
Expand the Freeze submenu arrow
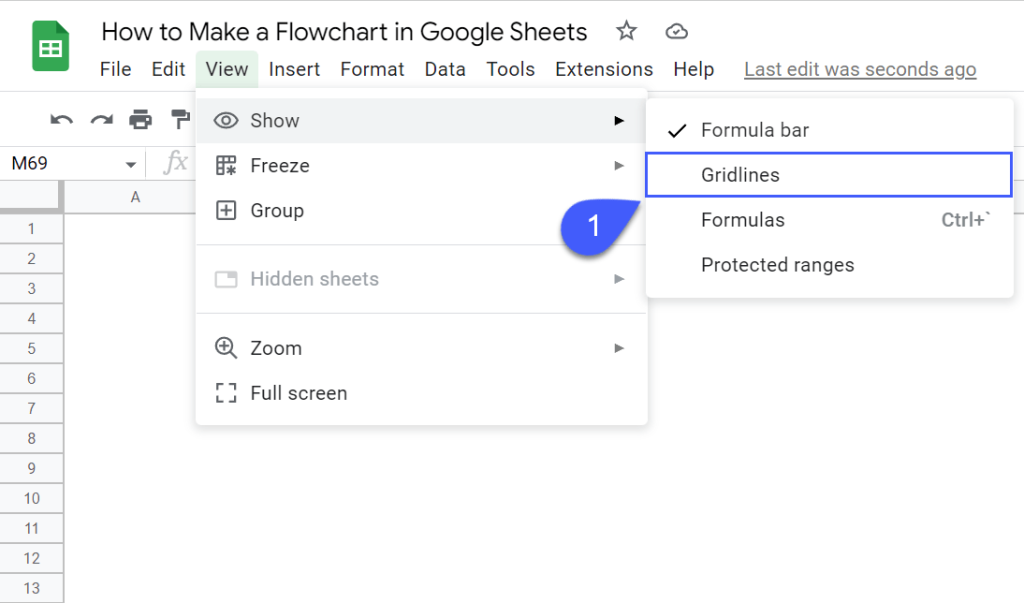point(619,165)
